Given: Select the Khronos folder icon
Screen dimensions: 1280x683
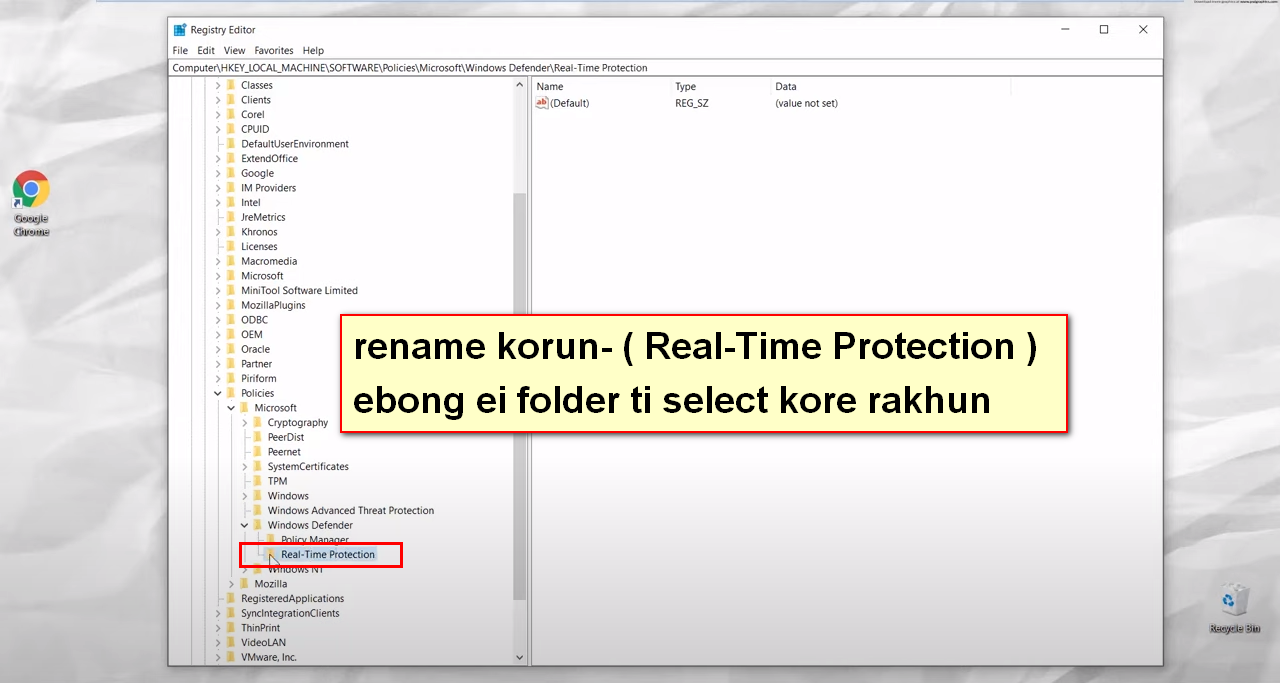Looking at the screenshot, I should click(x=231, y=232).
